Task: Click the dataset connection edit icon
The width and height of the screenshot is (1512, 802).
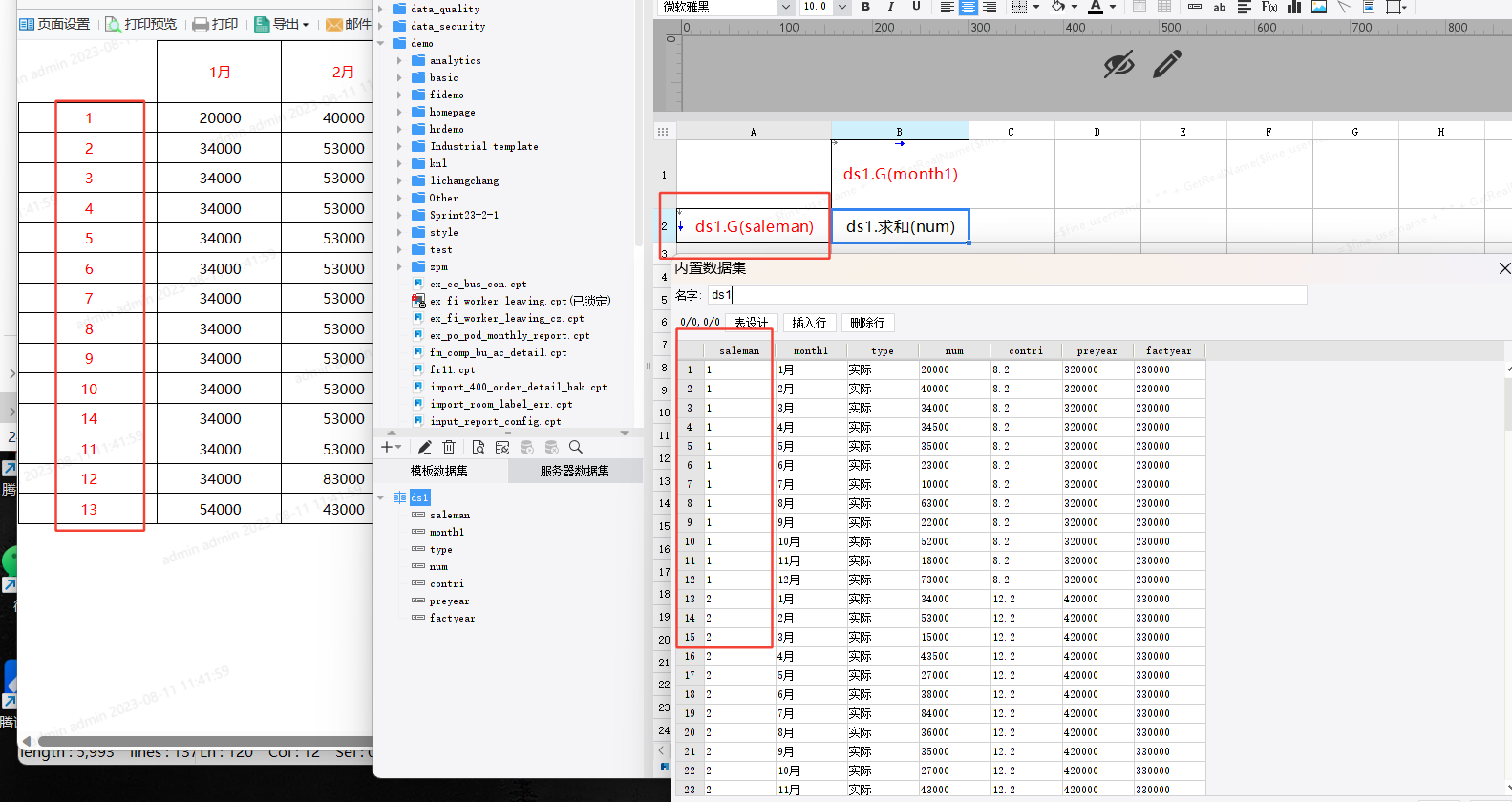Action: (502, 447)
